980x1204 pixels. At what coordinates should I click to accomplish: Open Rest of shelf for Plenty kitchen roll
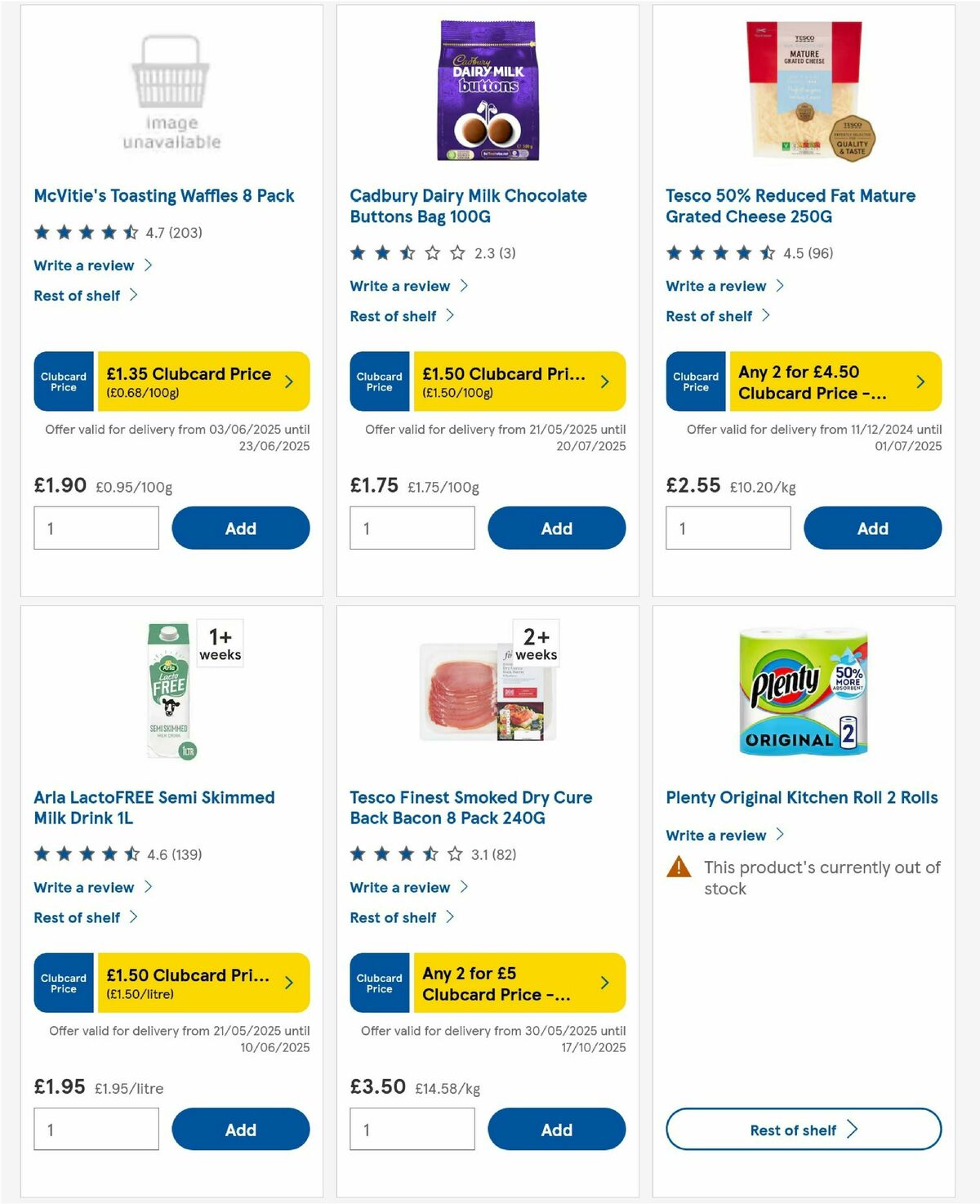pos(802,1129)
